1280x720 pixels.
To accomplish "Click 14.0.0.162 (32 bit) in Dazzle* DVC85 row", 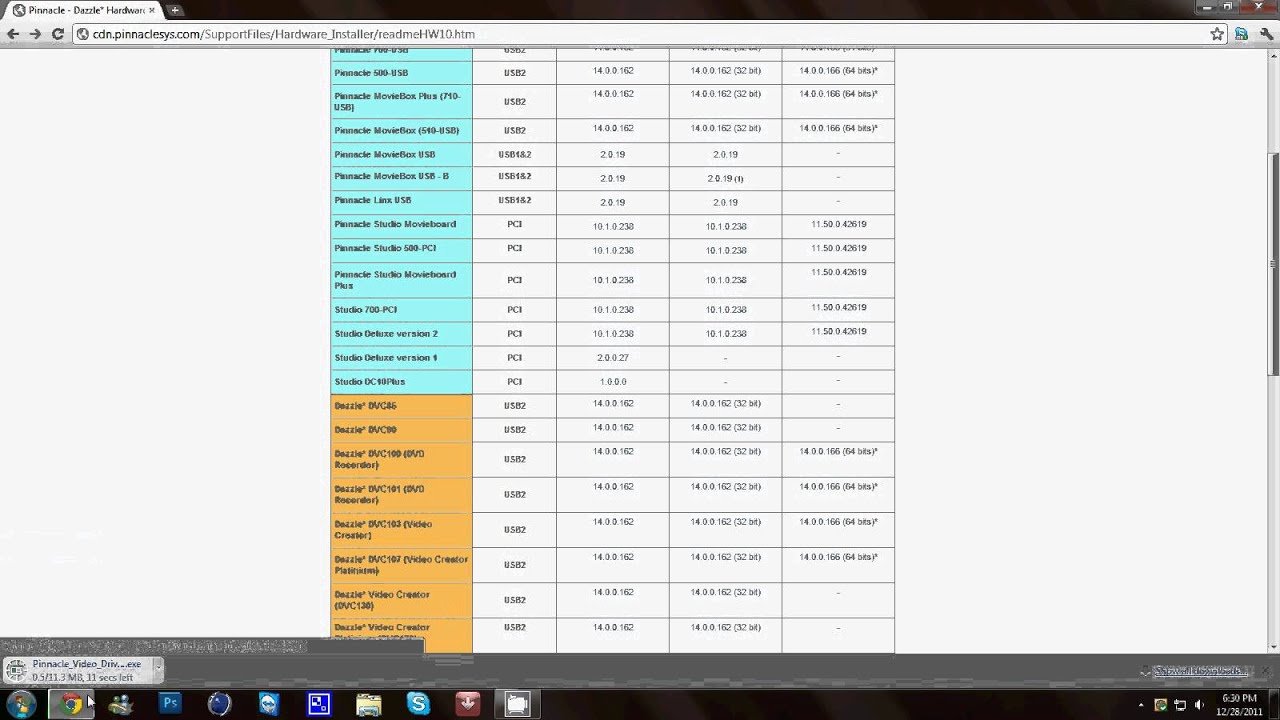I will (x=725, y=404).
